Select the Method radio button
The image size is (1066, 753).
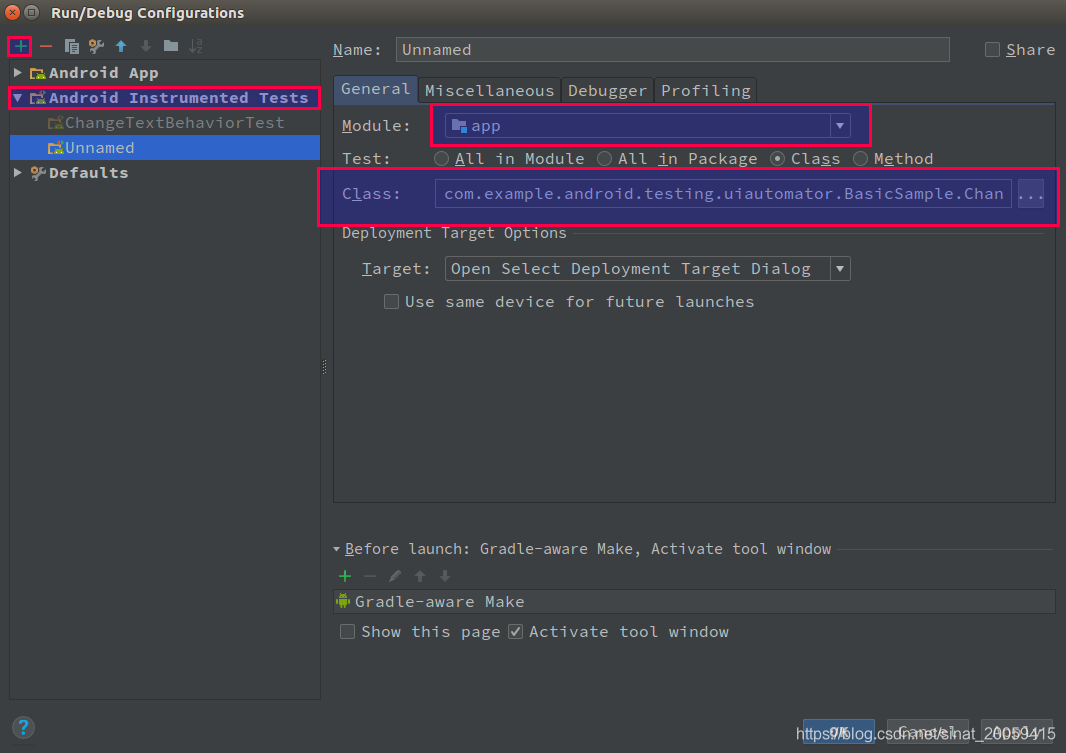point(860,158)
